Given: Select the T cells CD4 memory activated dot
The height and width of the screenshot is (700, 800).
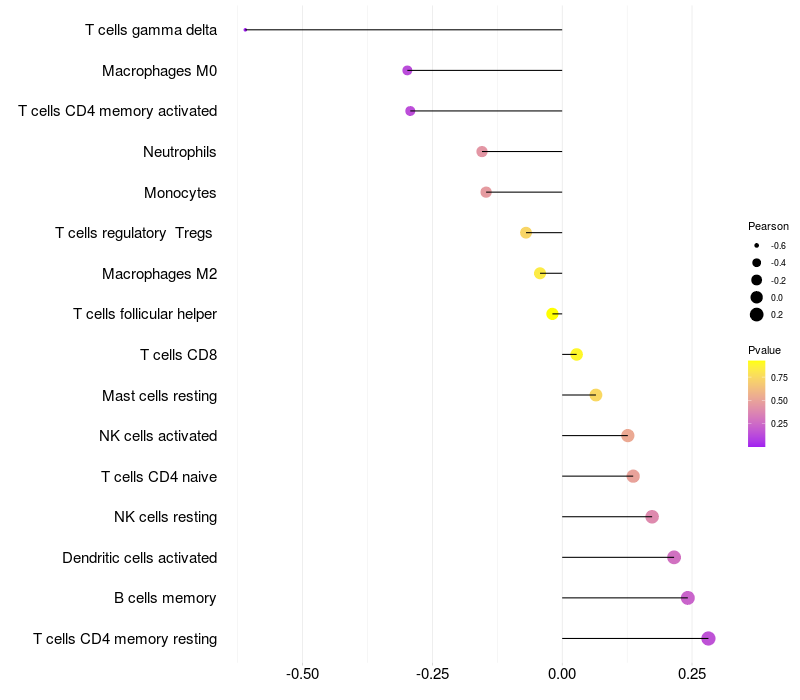Looking at the screenshot, I should pos(410,111).
